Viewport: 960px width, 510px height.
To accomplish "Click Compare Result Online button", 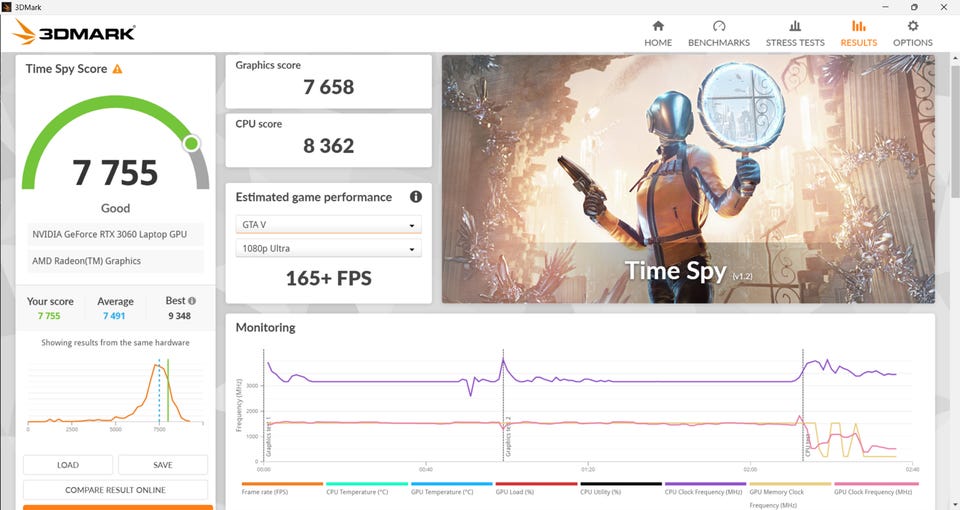I will coord(115,490).
